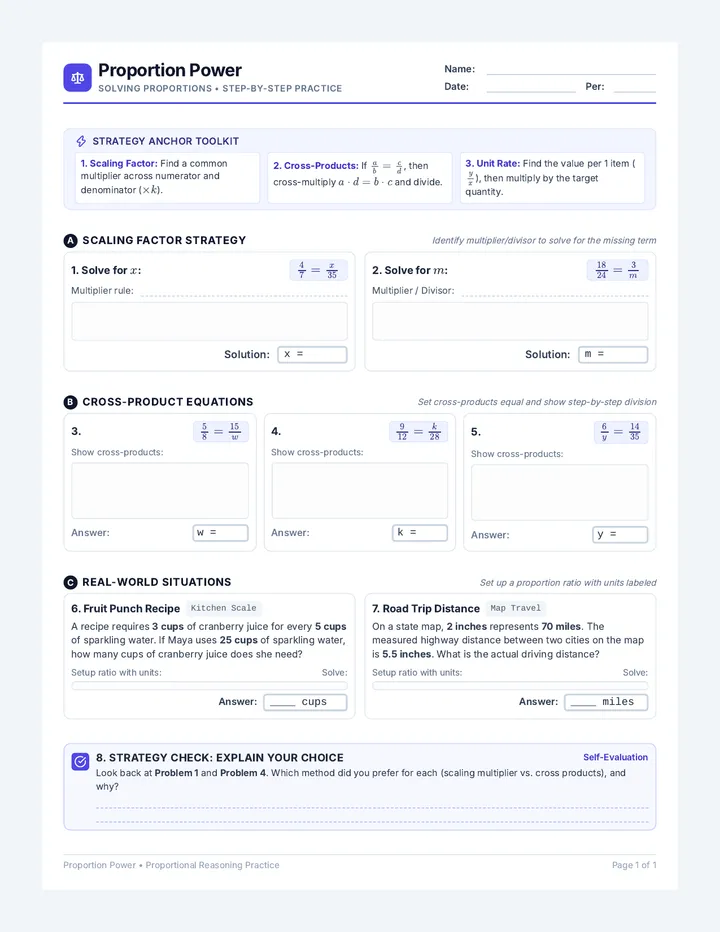Click the Map Travel tag
The height and width of the screenshot is (932, 720).
coord(515,608)
